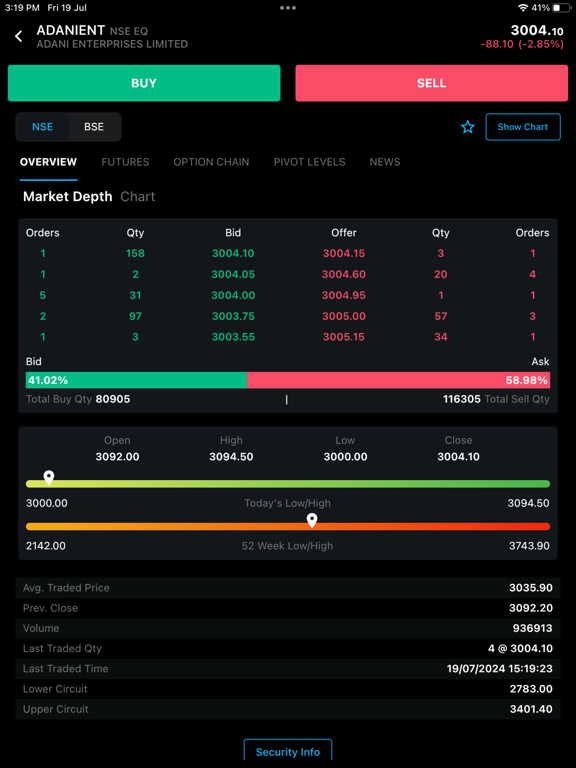Tap the 52 Week Low/High range bar

click(288, 527)
